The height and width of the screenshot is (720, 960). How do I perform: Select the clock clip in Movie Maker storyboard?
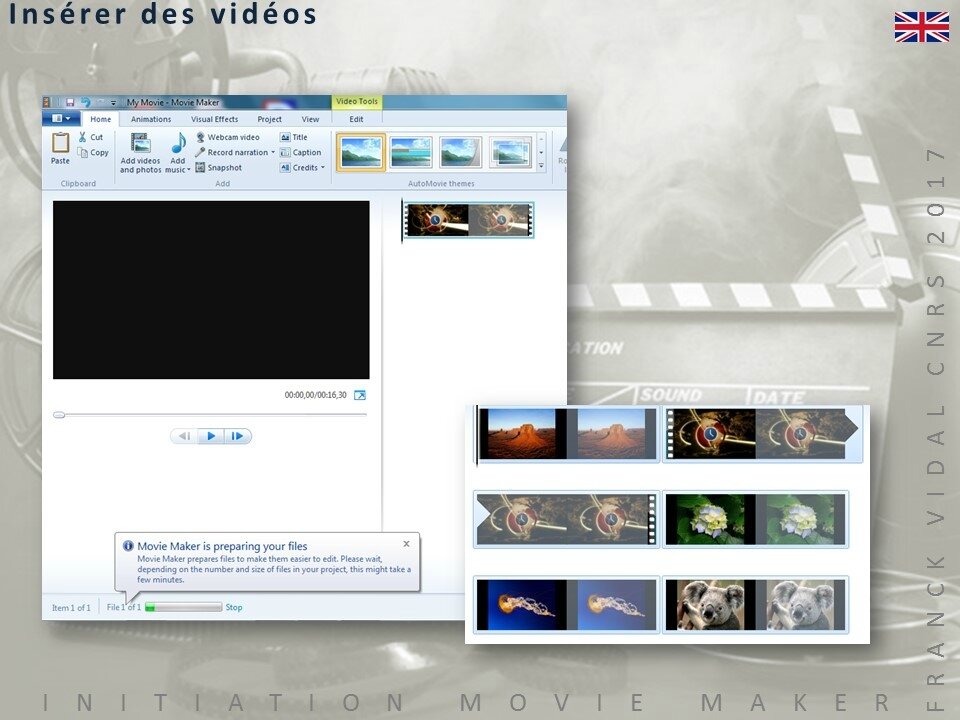468,220
